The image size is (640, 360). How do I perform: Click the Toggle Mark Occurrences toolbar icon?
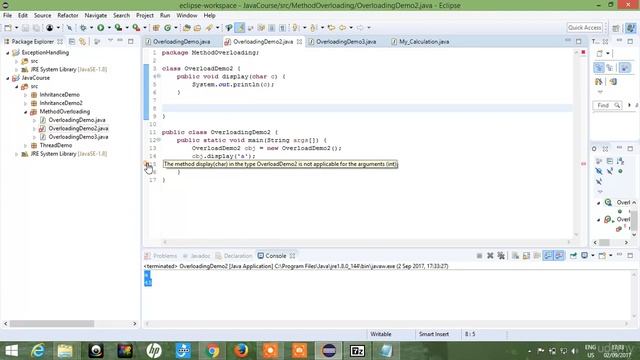point(240,28)
